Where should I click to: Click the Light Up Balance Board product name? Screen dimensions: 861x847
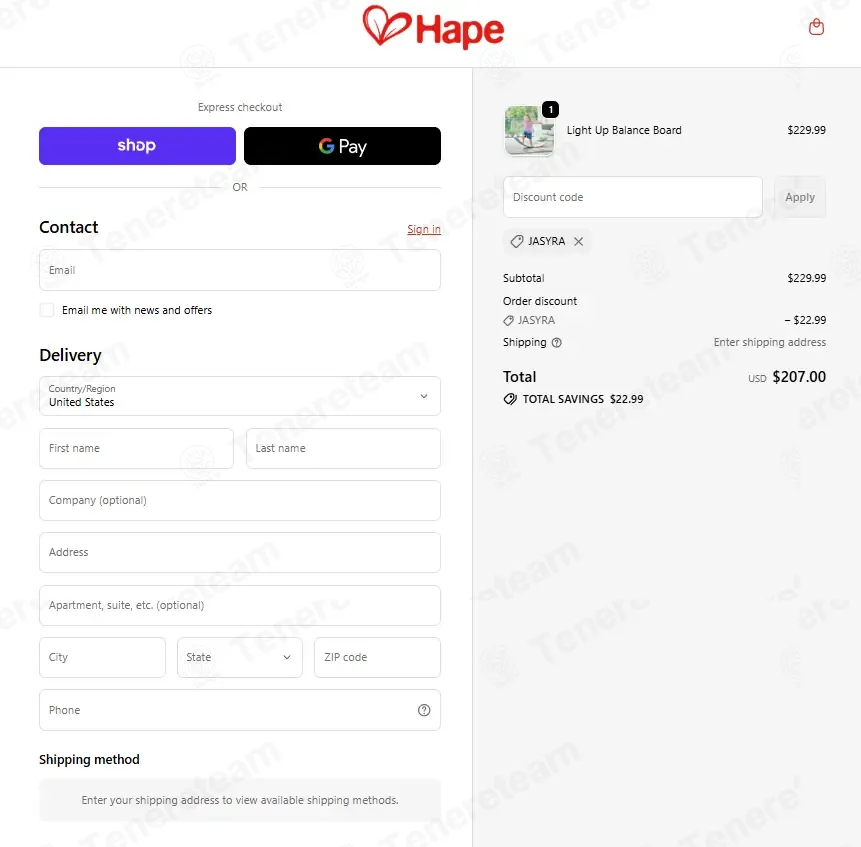tap(624, 130)
